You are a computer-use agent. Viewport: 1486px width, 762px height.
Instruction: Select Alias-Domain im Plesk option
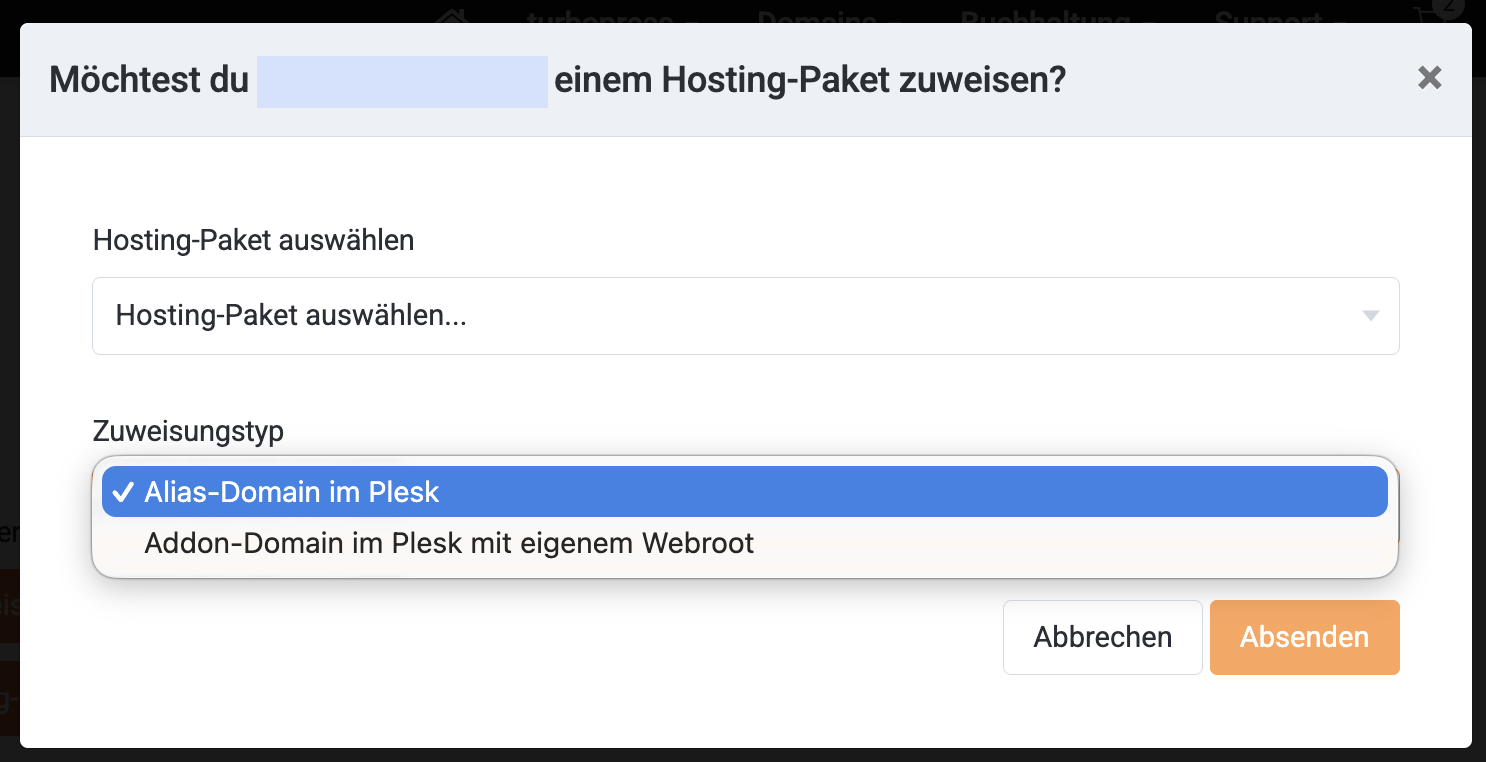coord(744,492)
